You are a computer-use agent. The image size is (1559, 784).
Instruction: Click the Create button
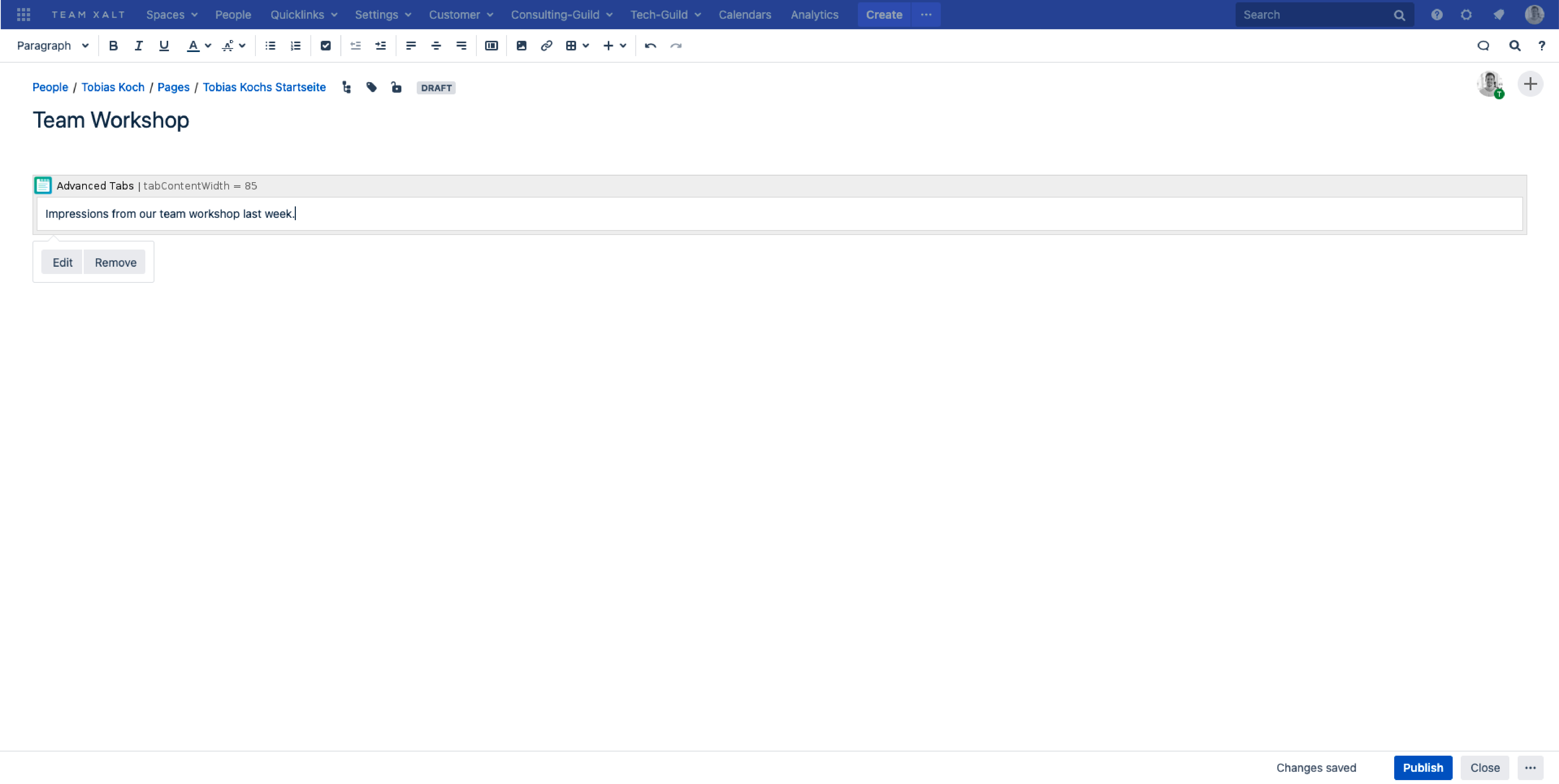click(x=884, y=15)
